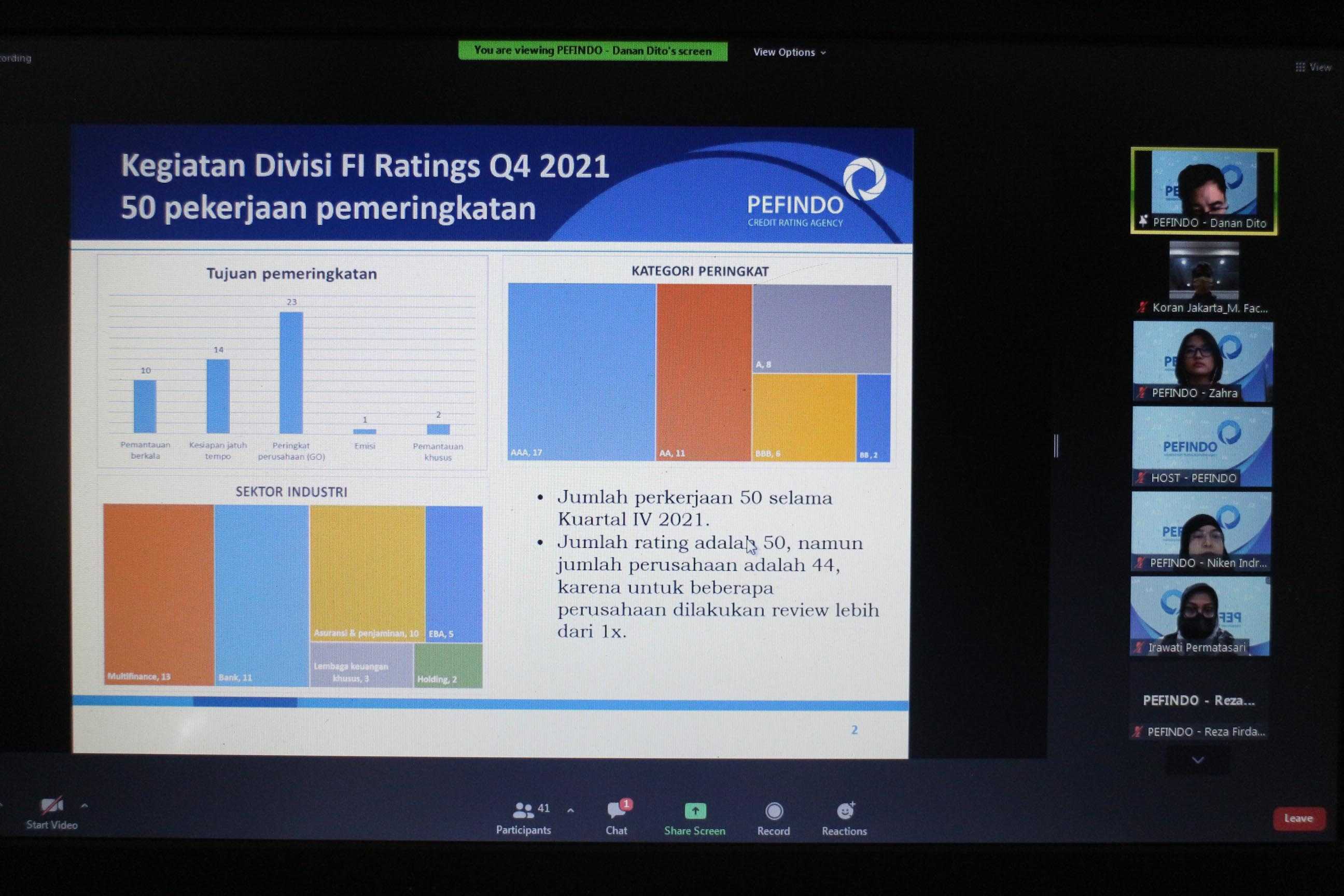Open the caret menu next to Participants

(570, 810)
